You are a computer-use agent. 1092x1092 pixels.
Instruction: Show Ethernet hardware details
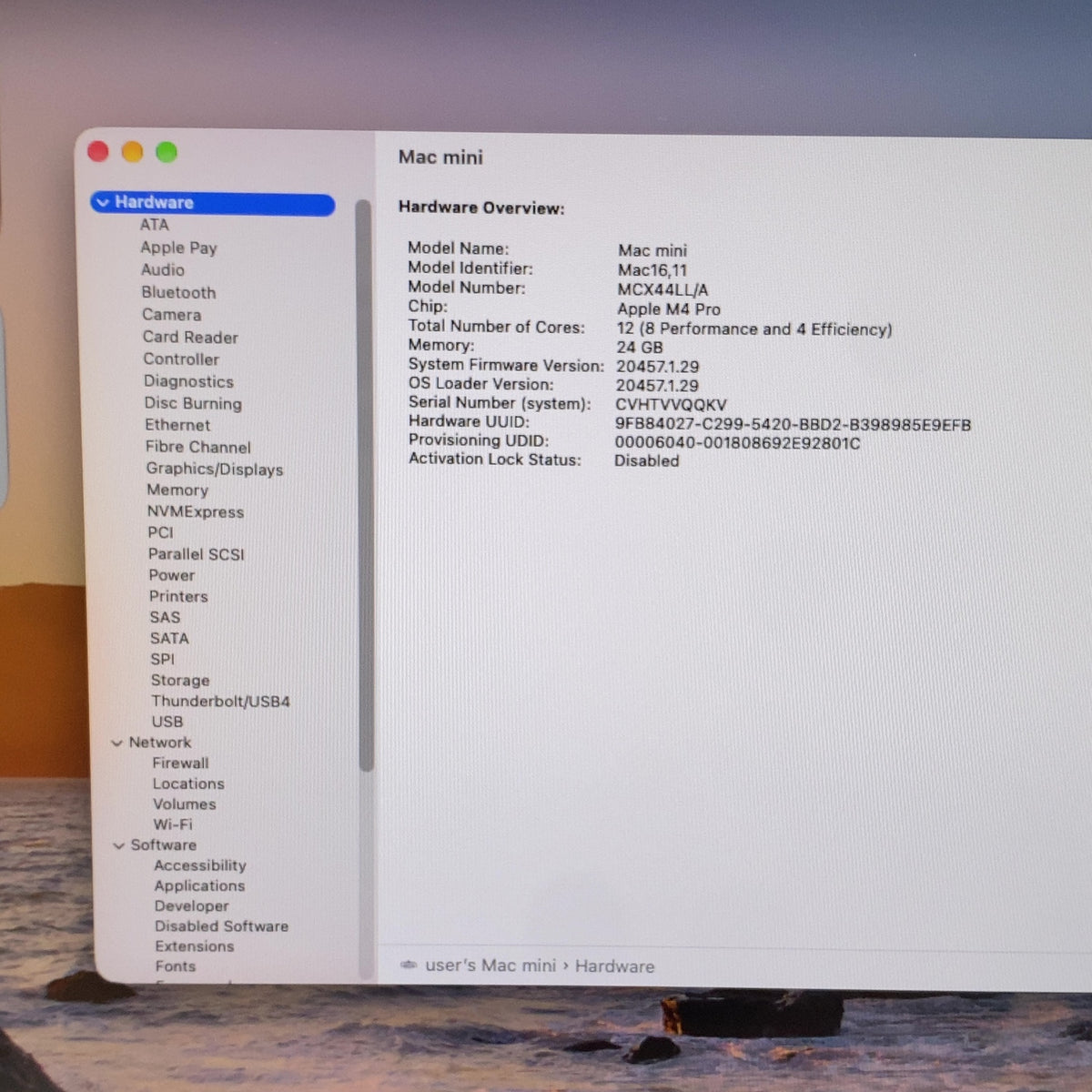point(177,425)
